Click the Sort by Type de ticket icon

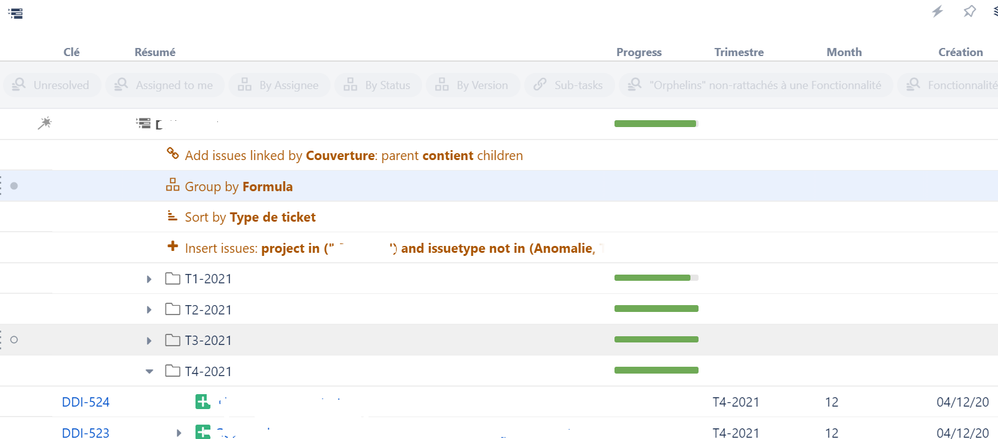pos(172,217)
